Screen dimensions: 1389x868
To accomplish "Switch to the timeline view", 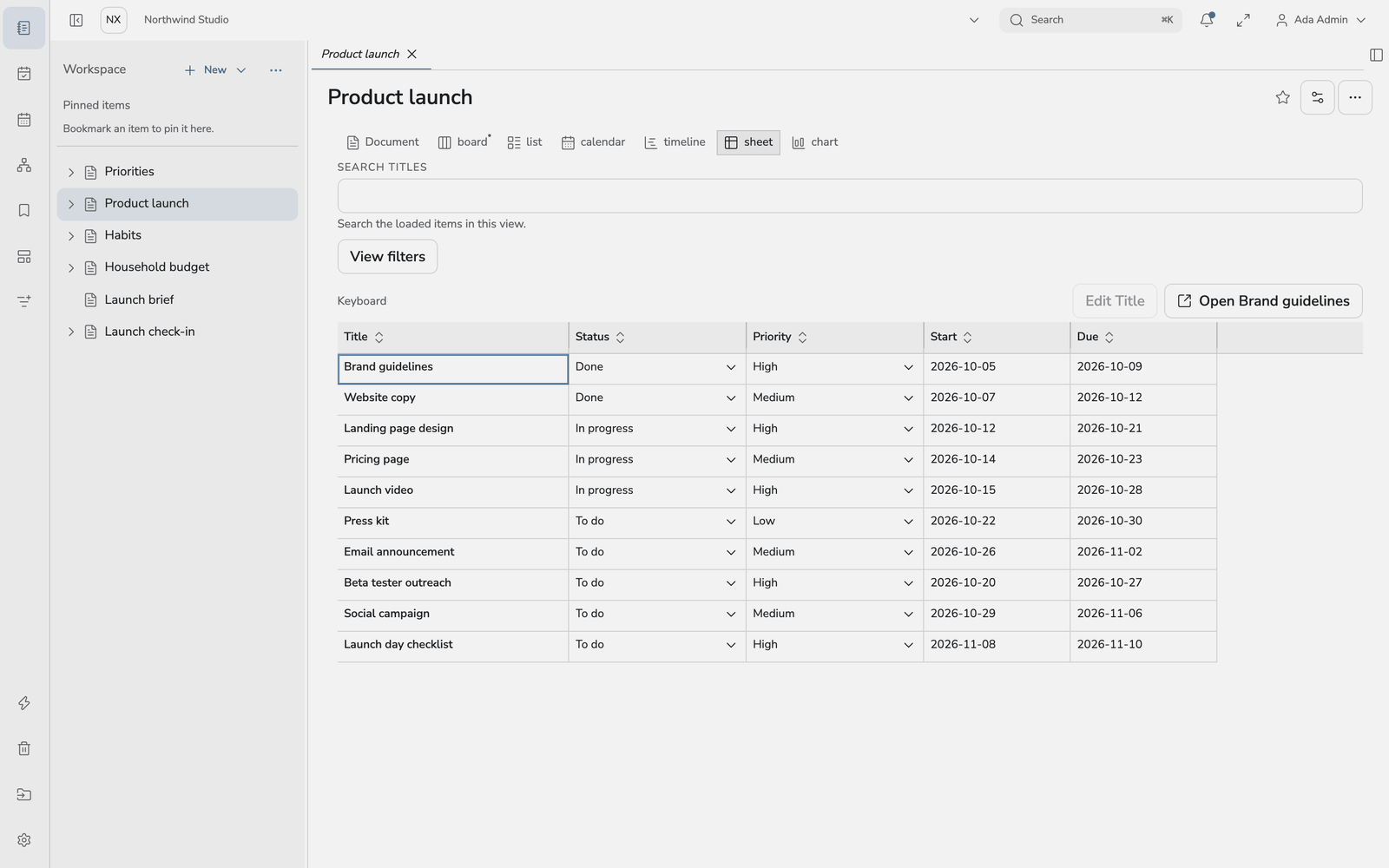I will [x=675, y=142].
